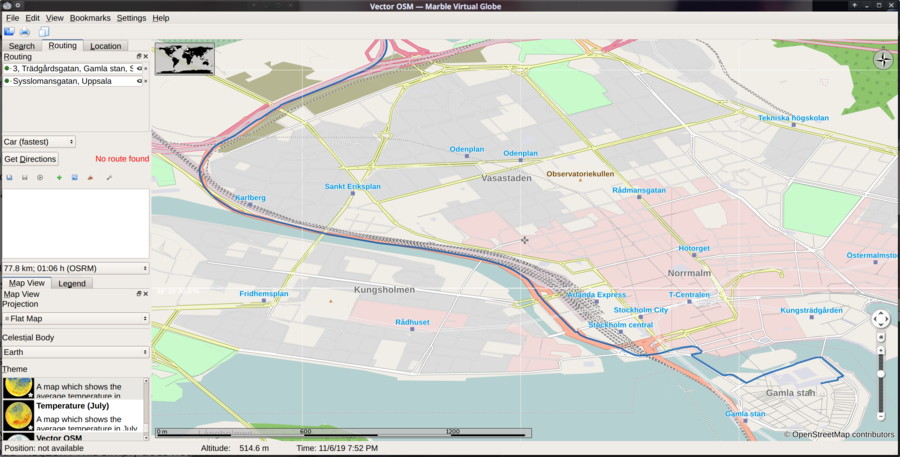Switch to the Legend tab

72,283
